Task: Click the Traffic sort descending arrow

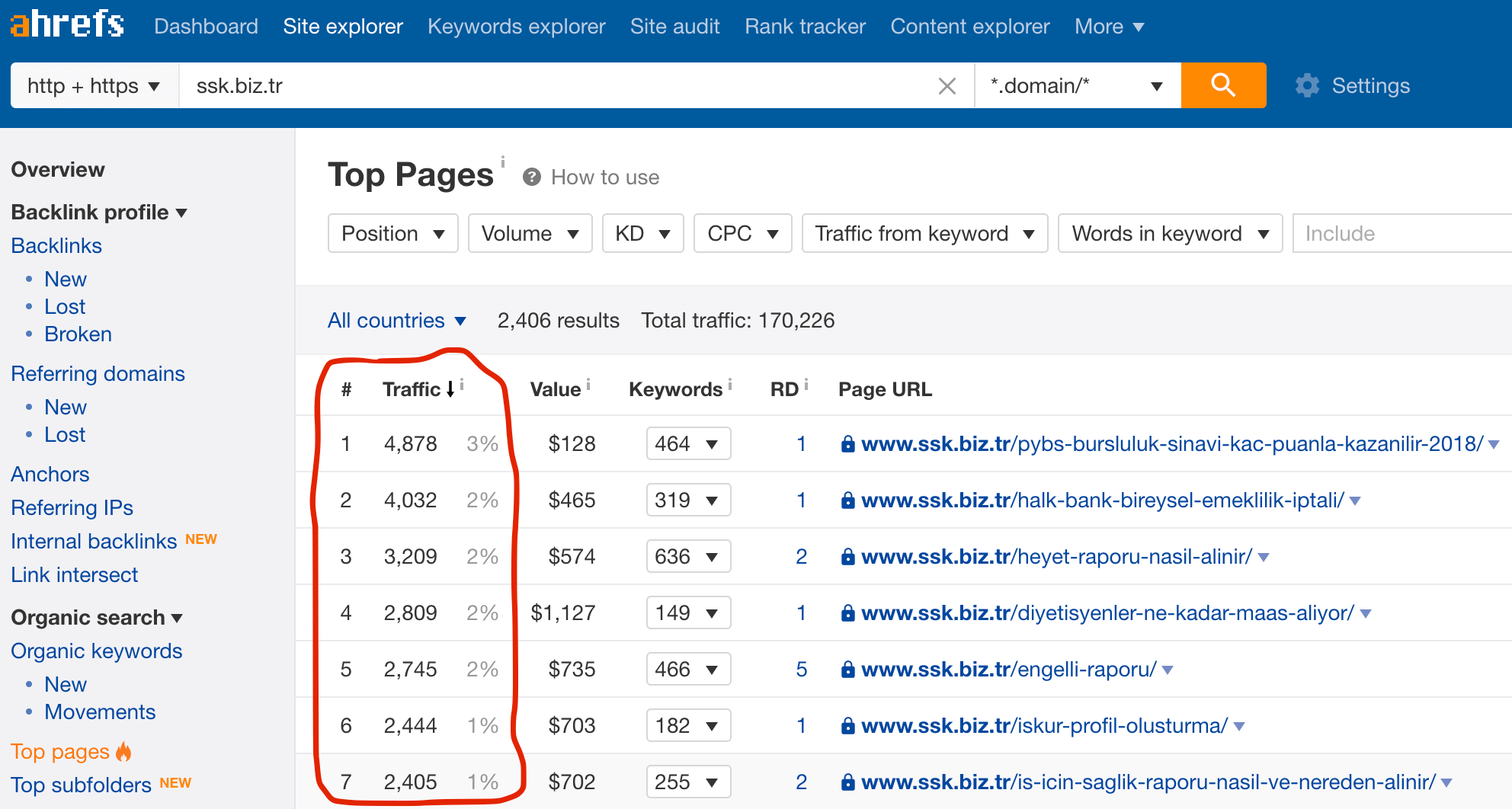Action: pyautogui.click(x=450, y=389)
